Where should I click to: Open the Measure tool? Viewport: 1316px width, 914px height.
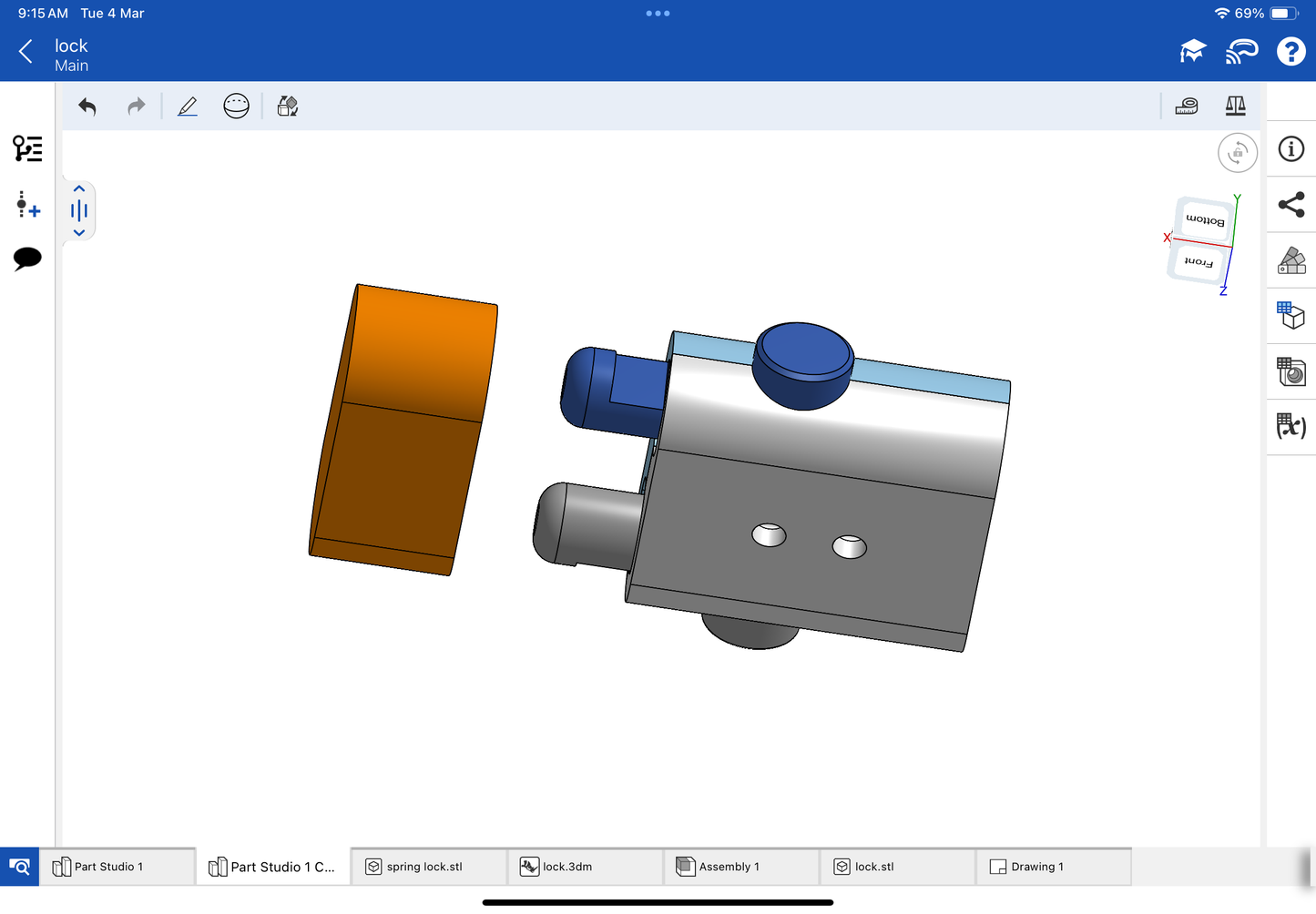(1186, 107)
